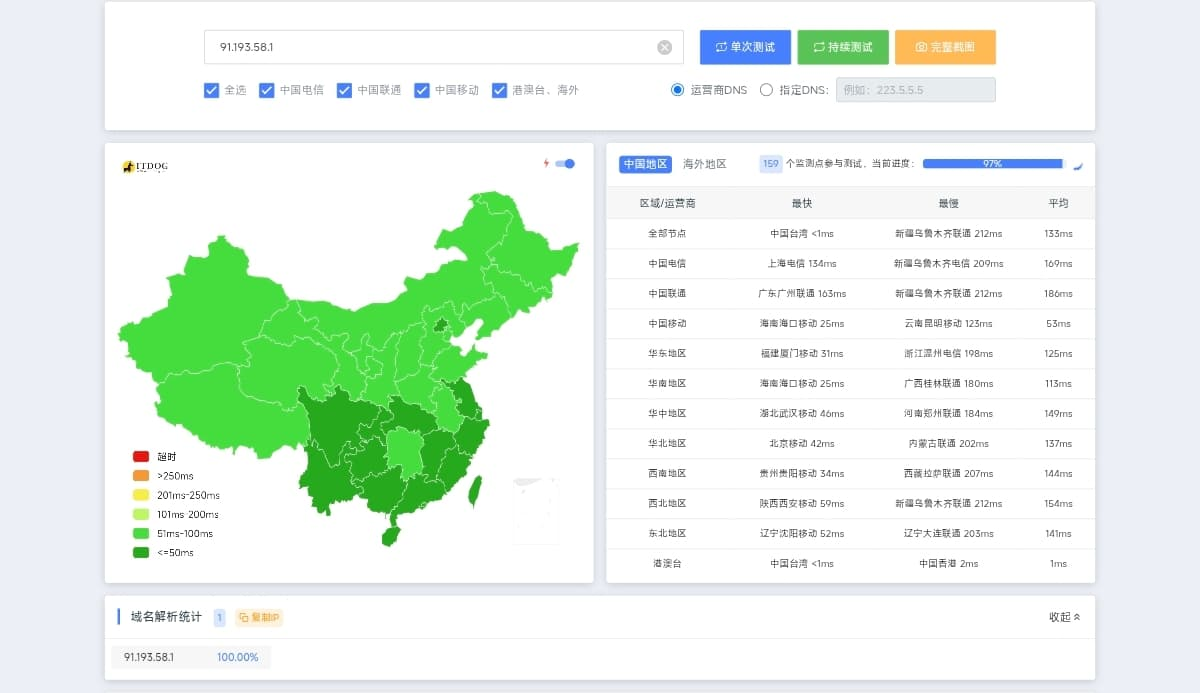The image size is (1200, 693).
Task: Click the red lightning bolt icon above the map
Action: pos(546,164)
